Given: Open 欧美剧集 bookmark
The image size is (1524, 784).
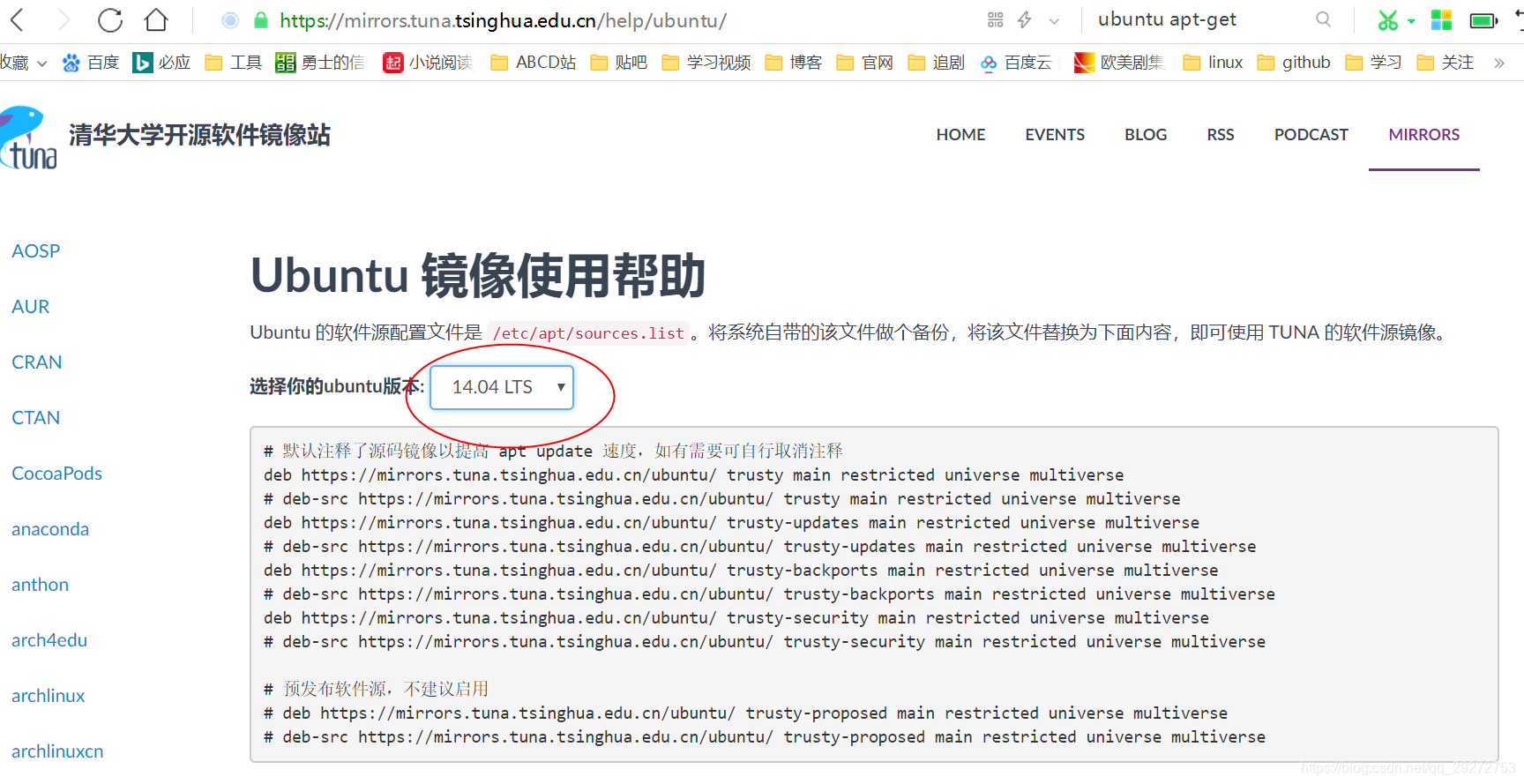Looking at the screenshot, I should pos(1119,63).
